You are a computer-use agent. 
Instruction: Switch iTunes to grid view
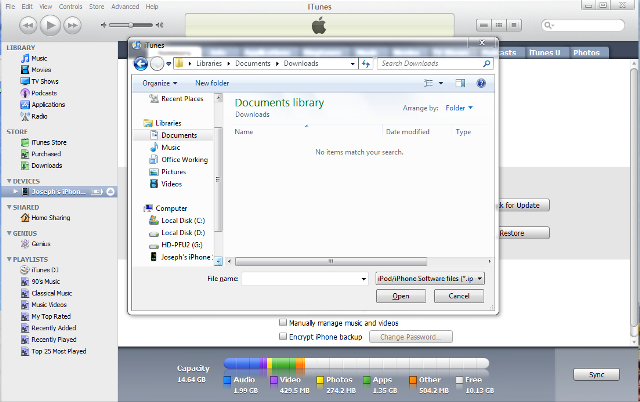pos(499,25)
